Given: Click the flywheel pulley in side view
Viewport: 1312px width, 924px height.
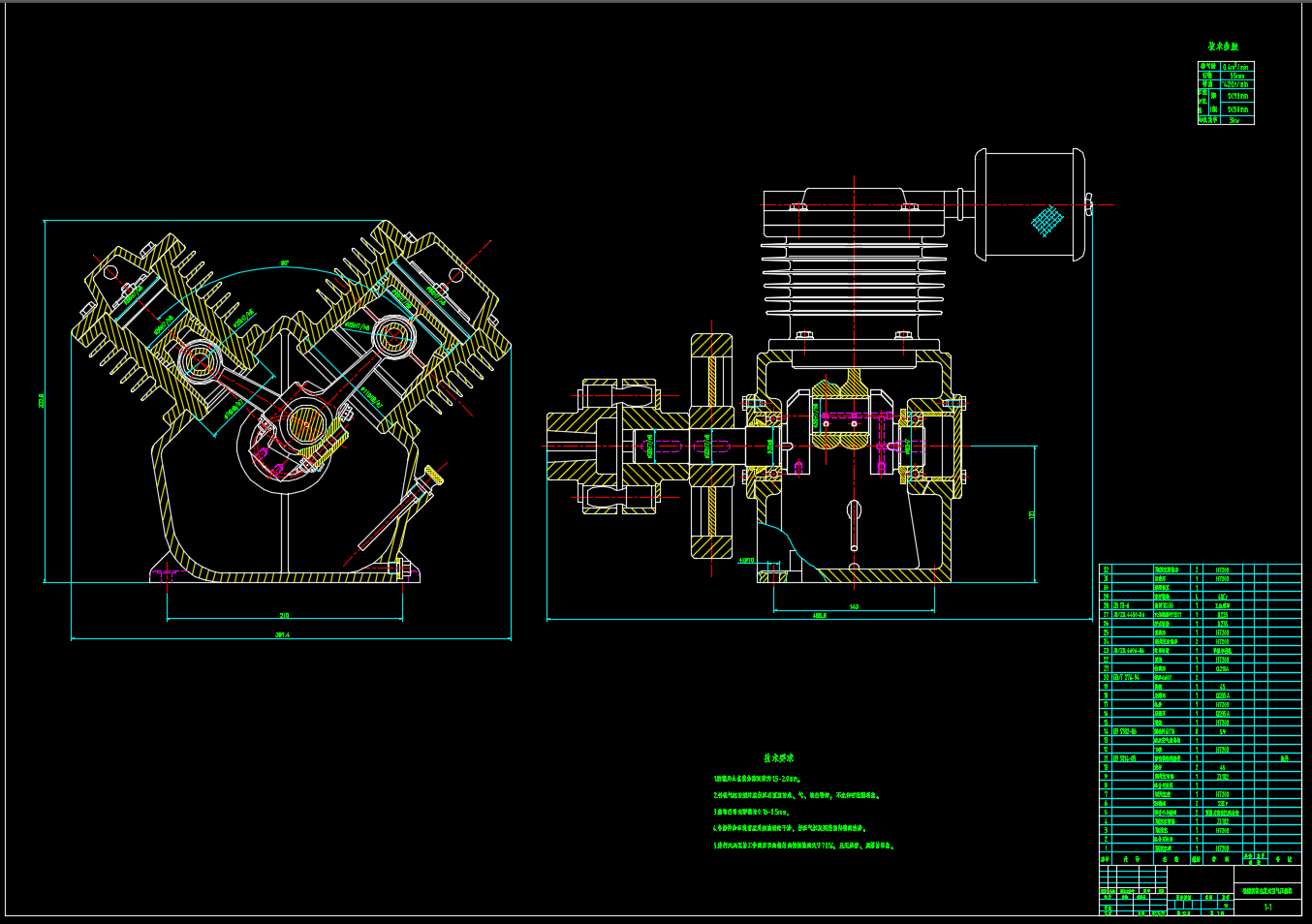Looking at the screenshot, I should (x=711, y=446).
